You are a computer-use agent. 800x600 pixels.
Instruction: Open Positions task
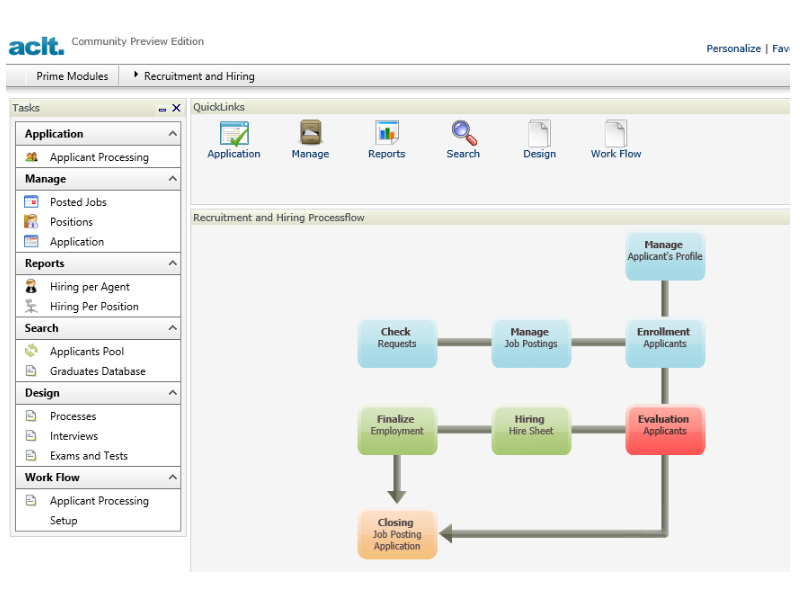point(71,222)
